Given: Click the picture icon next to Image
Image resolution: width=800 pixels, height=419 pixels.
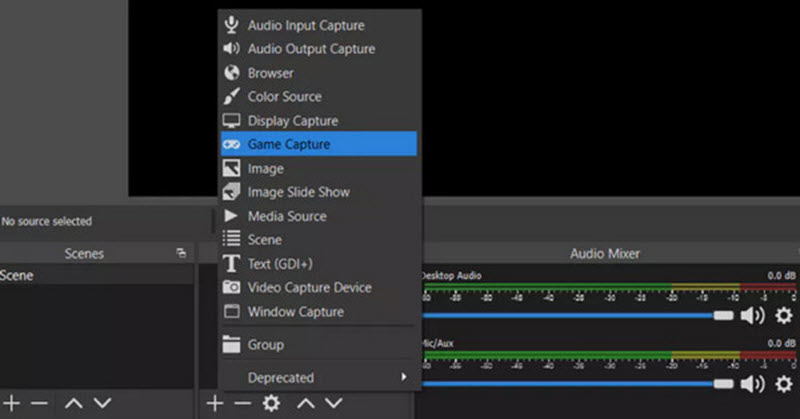Looking at the screenshot, I should pos(232,168).
